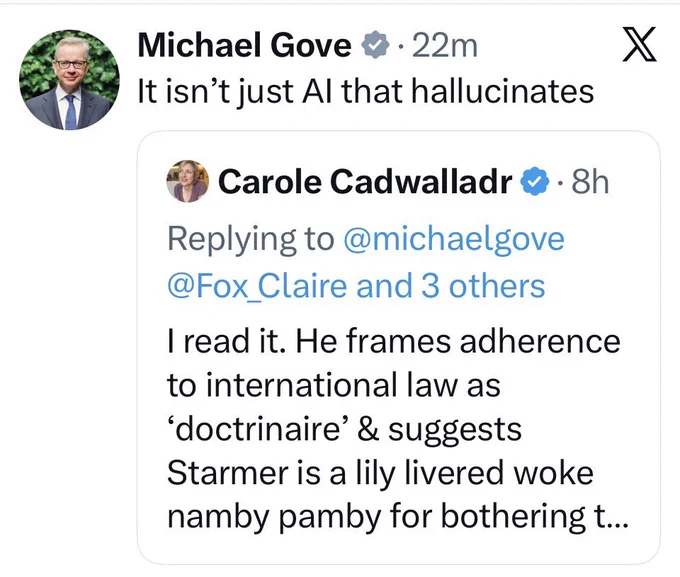Click the 'Starmer is a lily livered woke' line
680x577 pixels.
pos(380,472)
